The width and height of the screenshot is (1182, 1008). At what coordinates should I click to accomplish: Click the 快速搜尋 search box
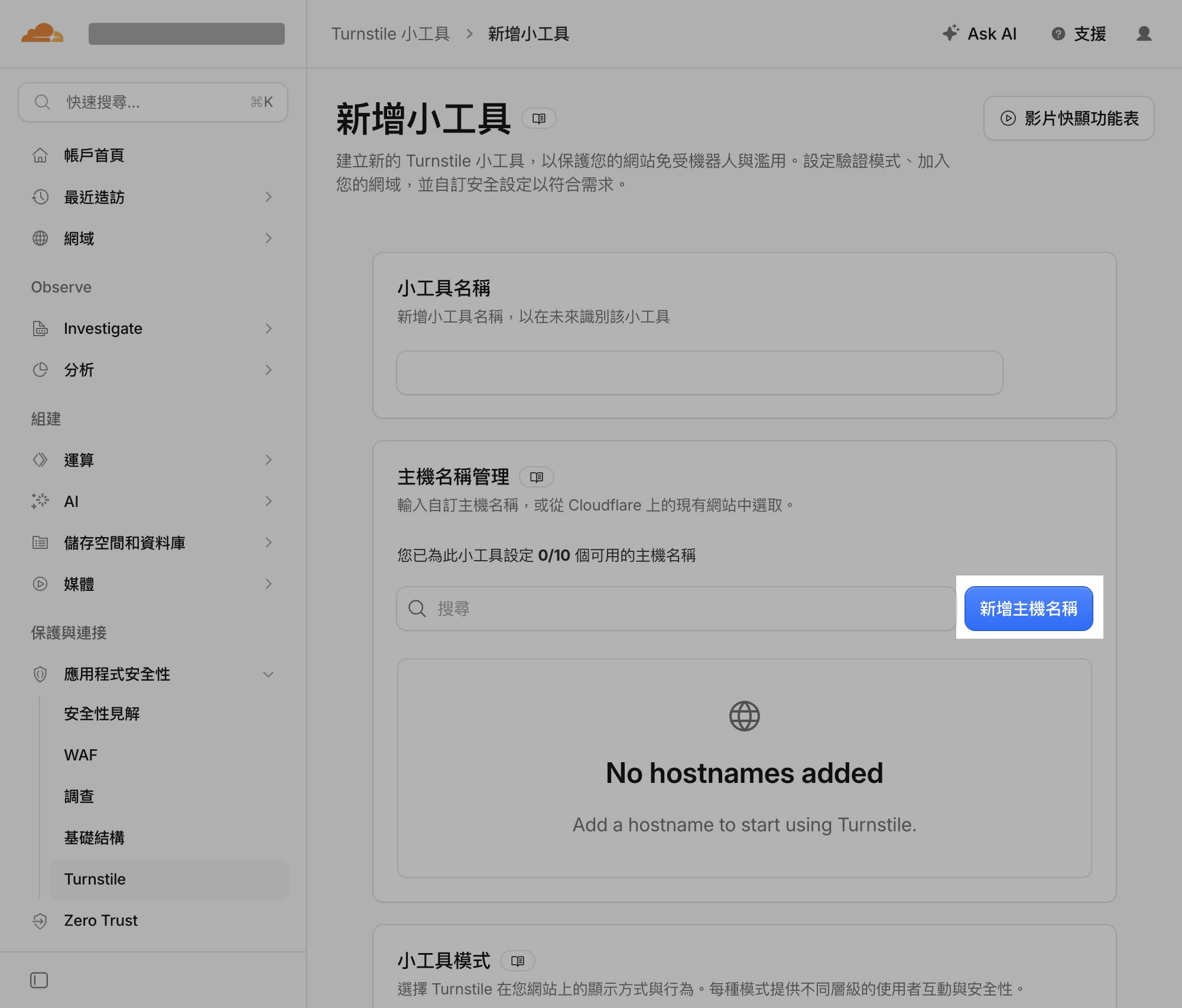pos(153,102)
